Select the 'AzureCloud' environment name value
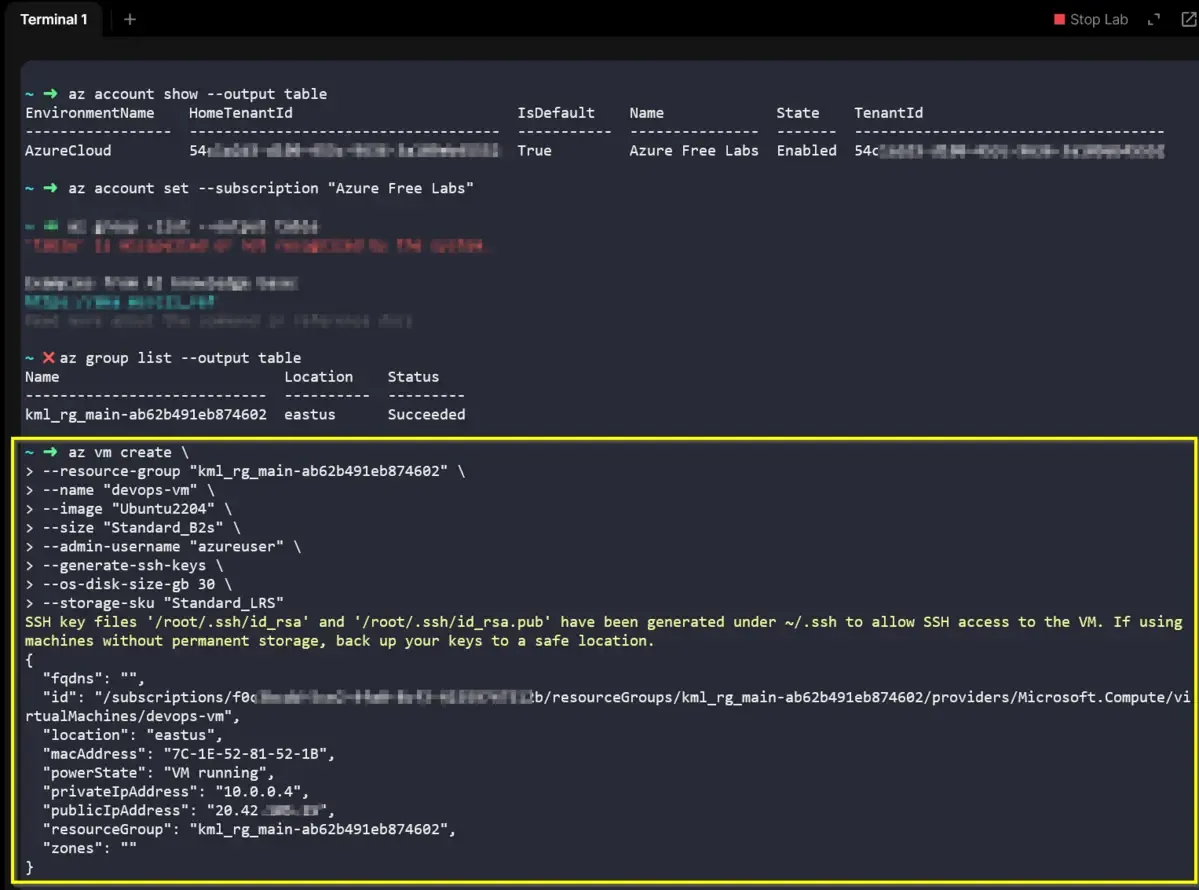 pyautogui.click(x=68, y=151)
